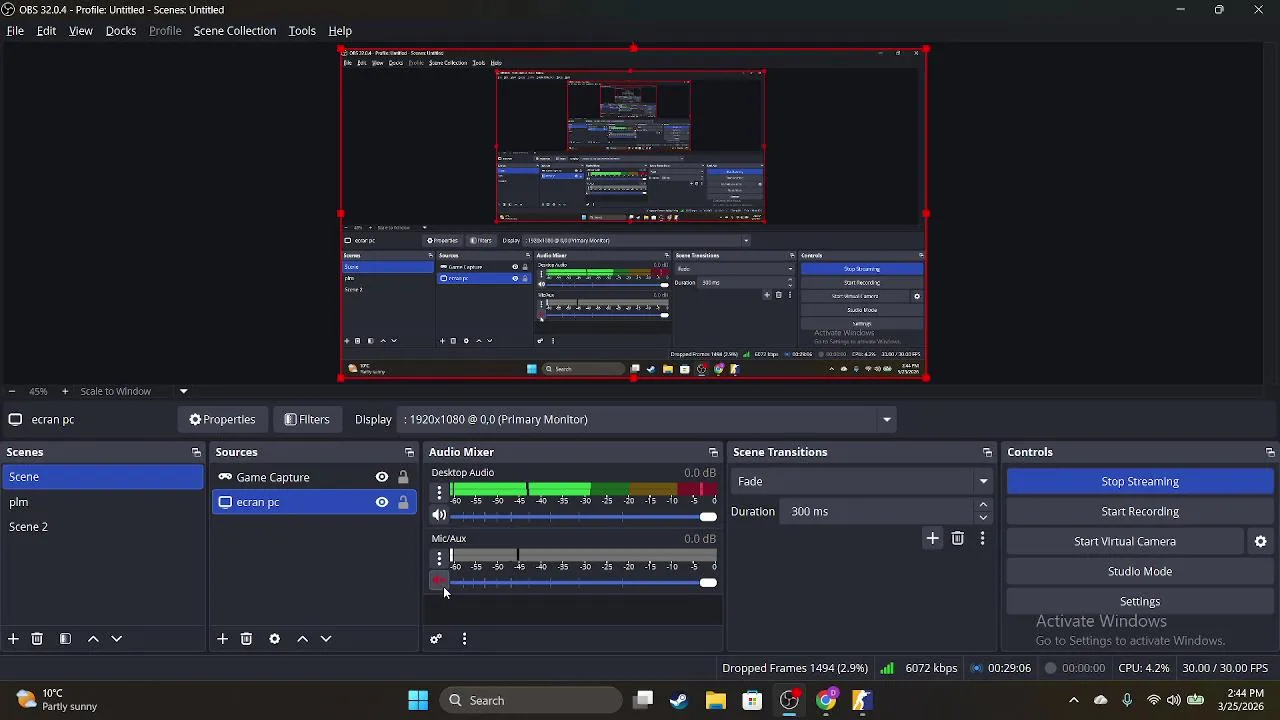Open transition properties three-dot icon

coord(982,539)
